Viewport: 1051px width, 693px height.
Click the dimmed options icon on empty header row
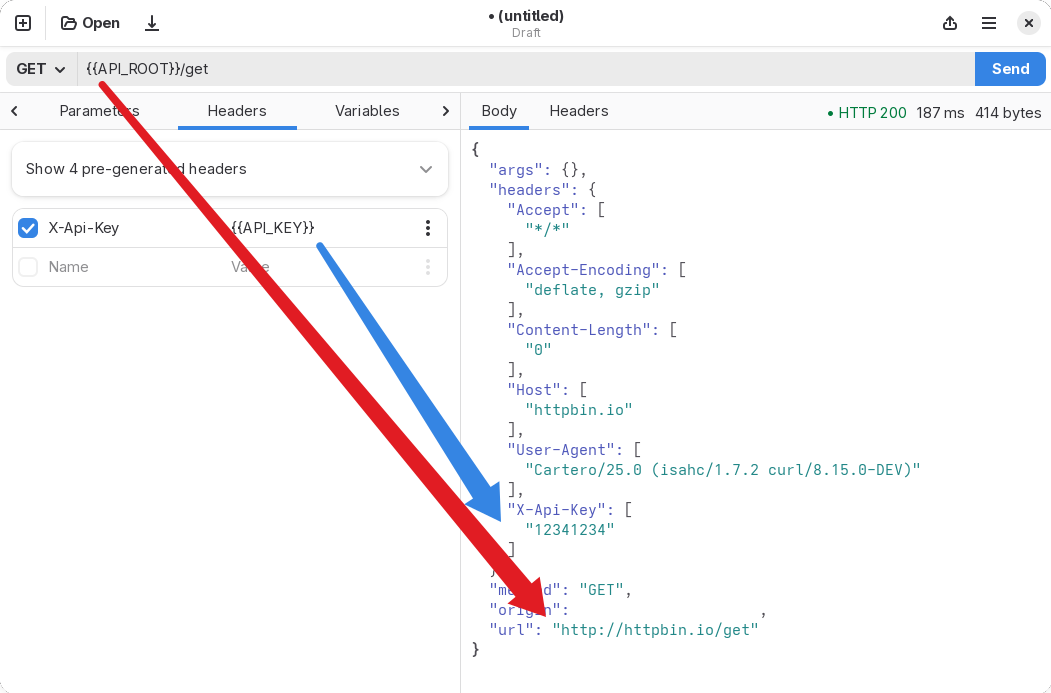pos(428,266)
